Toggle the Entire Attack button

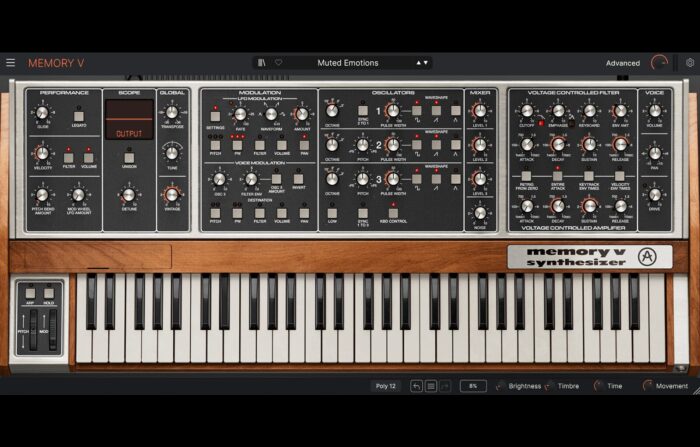coord(558,176)
